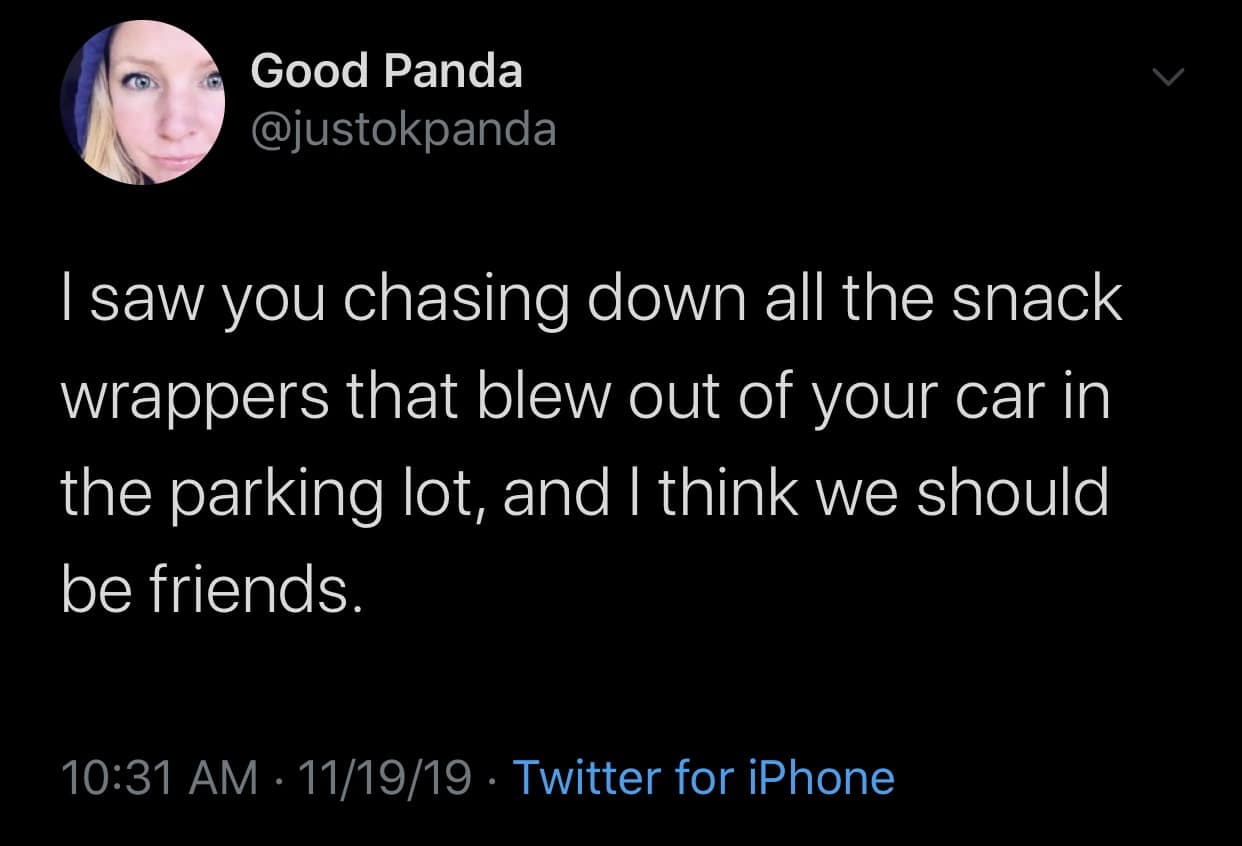Viewport: 1242px width, 846px height.
Task: Tap the author name above the handle
Action: tap(385, 69)
